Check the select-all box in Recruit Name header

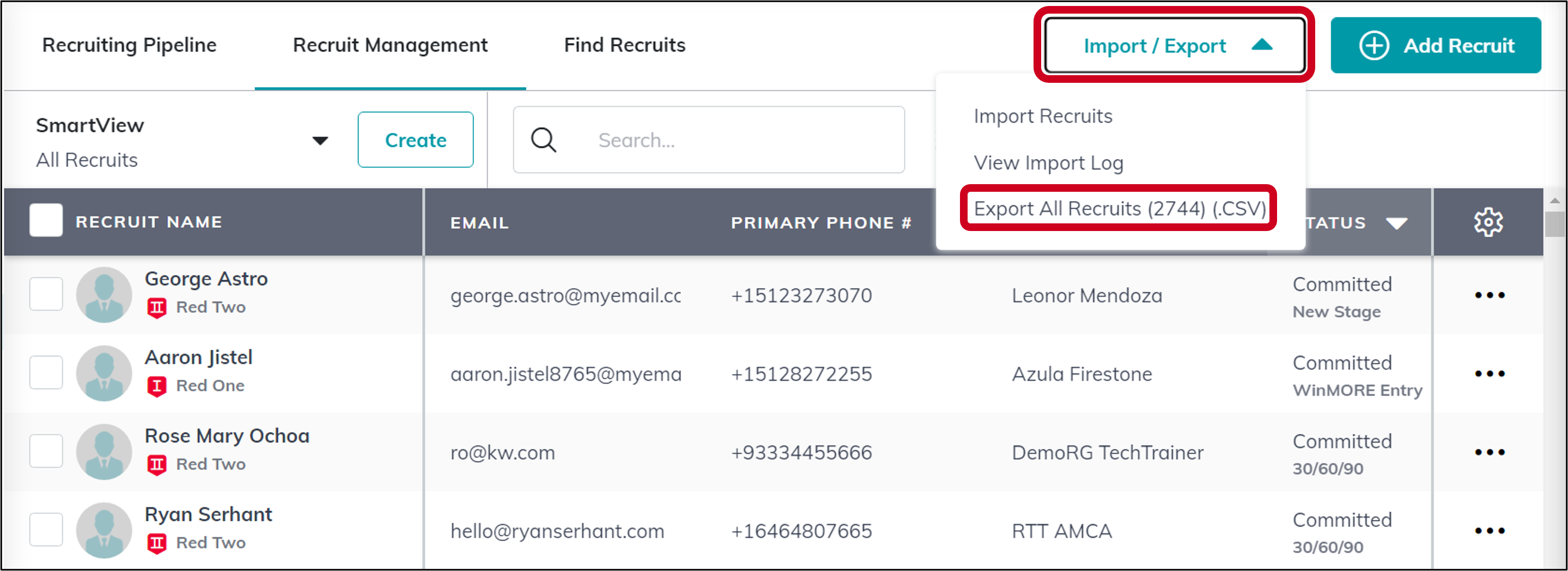pyautogui.click(x=46, y=220)
